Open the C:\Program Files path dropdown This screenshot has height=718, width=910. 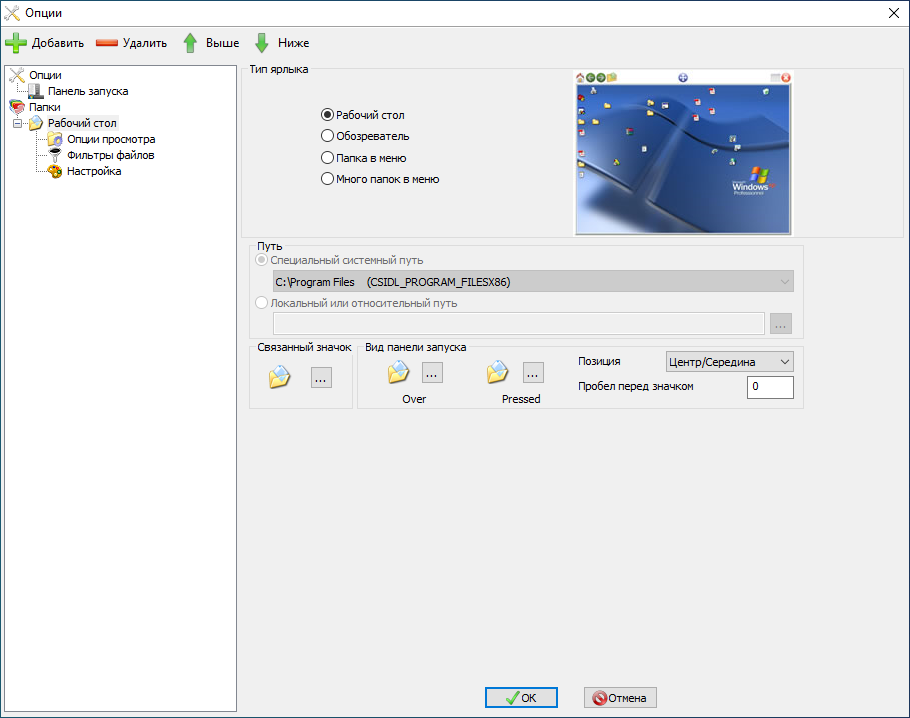533,282
